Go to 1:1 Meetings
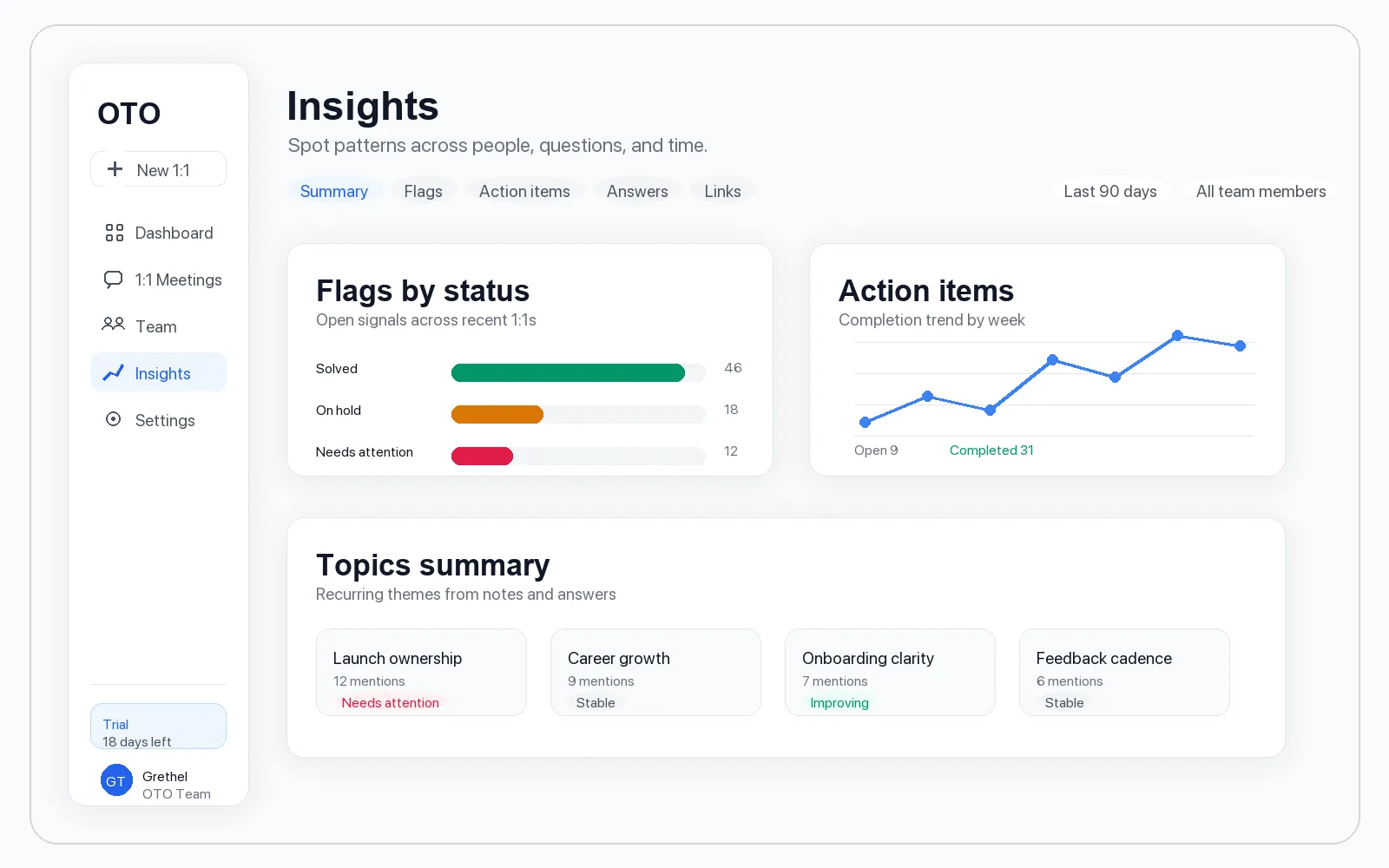The height and width of the screenshot is (868, 1389). (x=158, y=279)
